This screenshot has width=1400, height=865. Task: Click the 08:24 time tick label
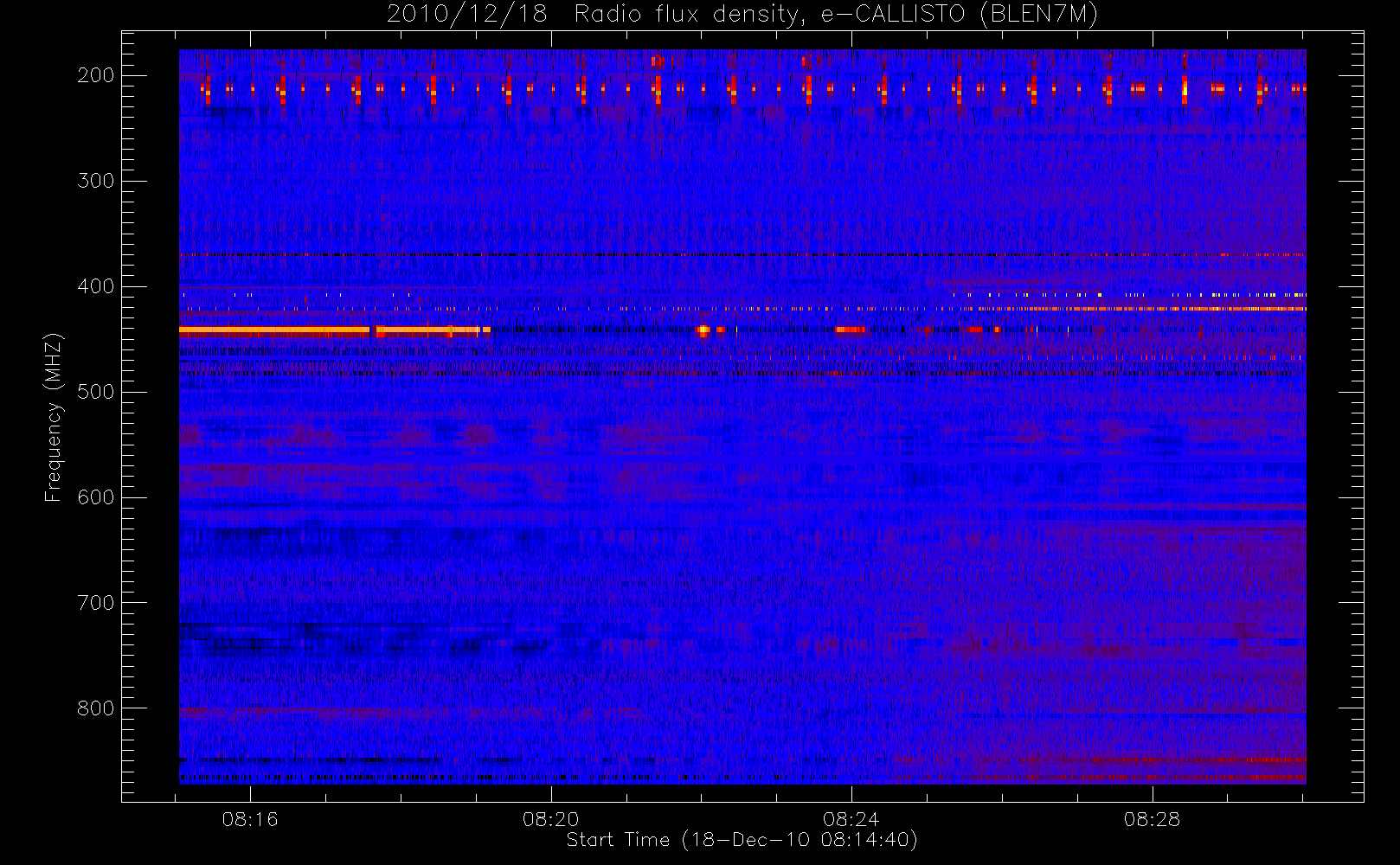point(851,819)
